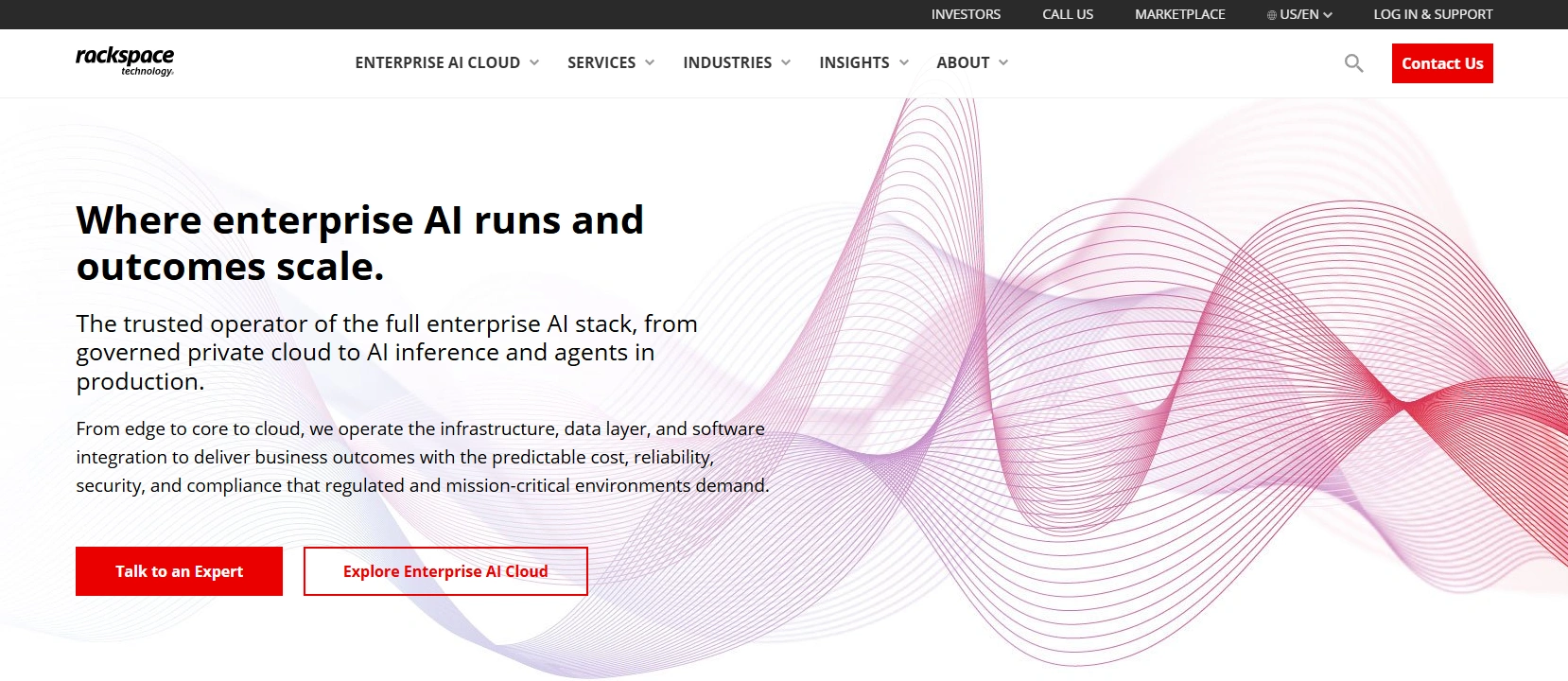The width and height of the screenshot is (1568, 681).
Task: Expand the Enterprise AI Cloud chevron
Action: click(534, 62)
